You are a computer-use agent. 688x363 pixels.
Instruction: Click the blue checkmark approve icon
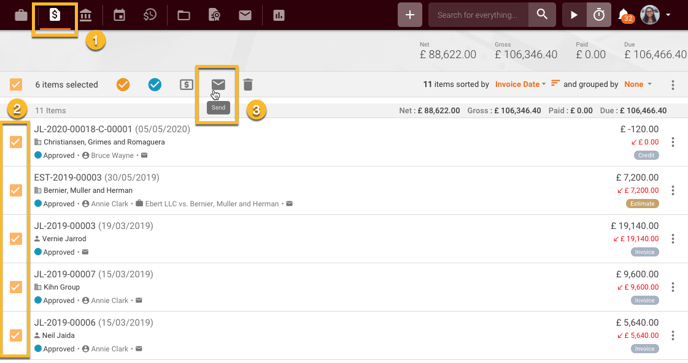154,84
